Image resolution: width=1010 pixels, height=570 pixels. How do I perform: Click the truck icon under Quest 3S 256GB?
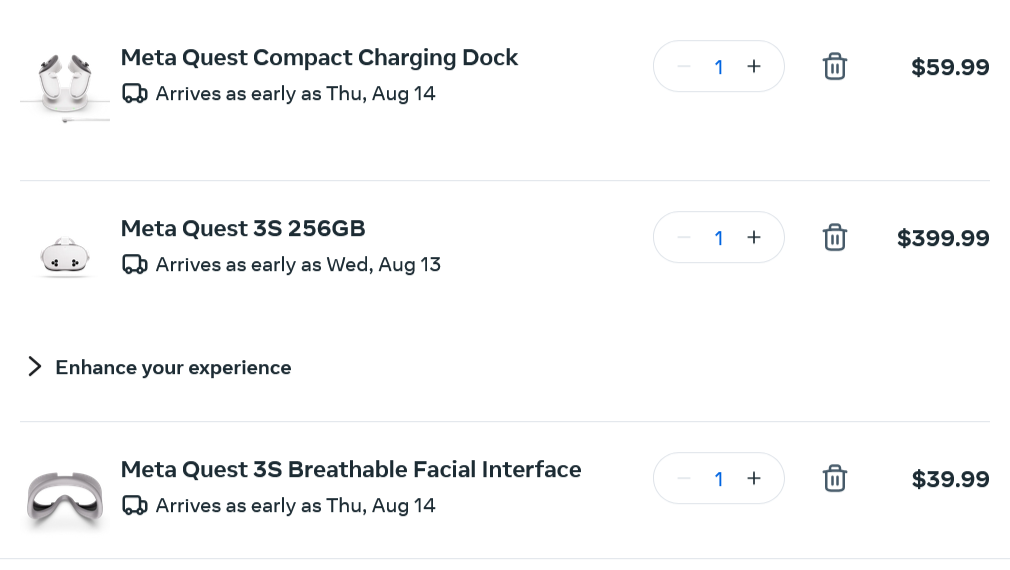[x=134, y=265]
